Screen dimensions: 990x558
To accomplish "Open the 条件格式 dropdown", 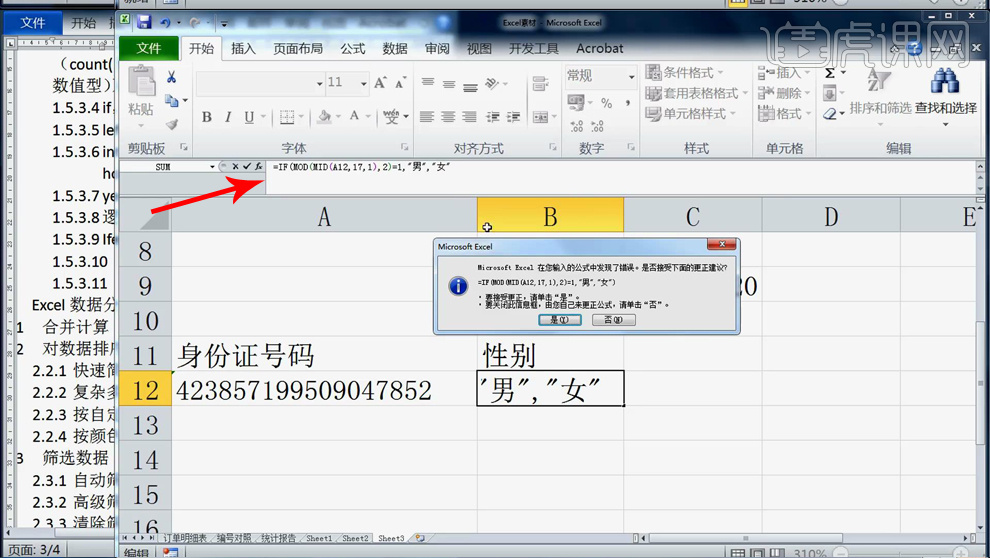I will (x=684, y=73).
